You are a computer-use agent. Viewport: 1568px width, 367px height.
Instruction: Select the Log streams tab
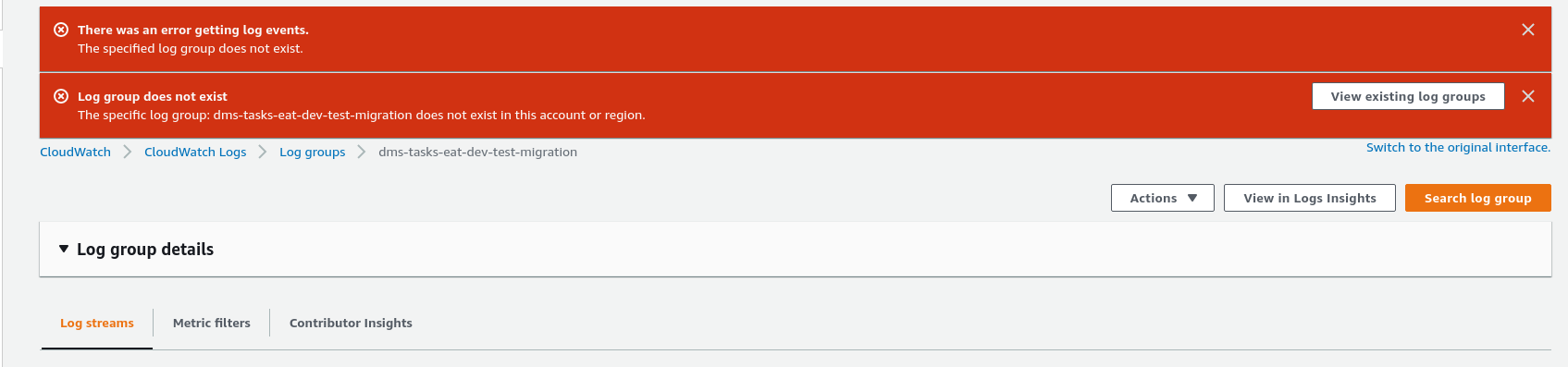[x=97, y=323]
